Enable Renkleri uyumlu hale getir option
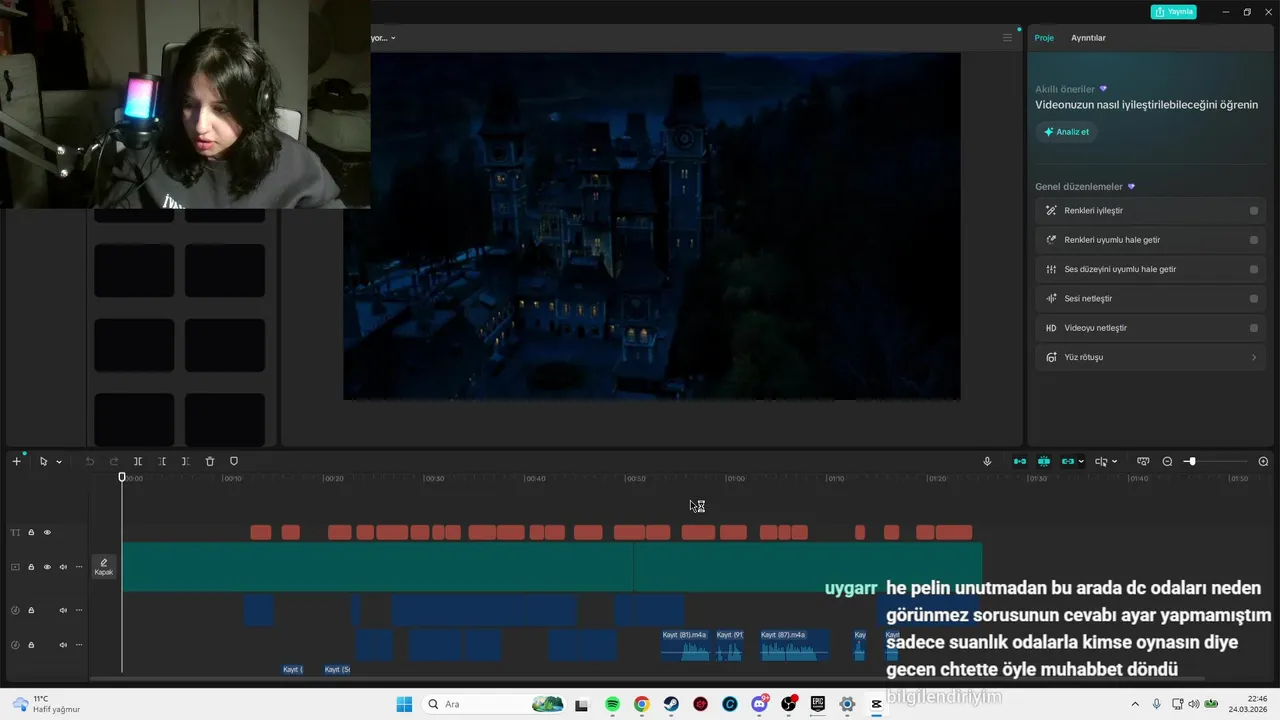Screen dimensions: 1280x720 pyautogui.click(x=1254, y=240)
